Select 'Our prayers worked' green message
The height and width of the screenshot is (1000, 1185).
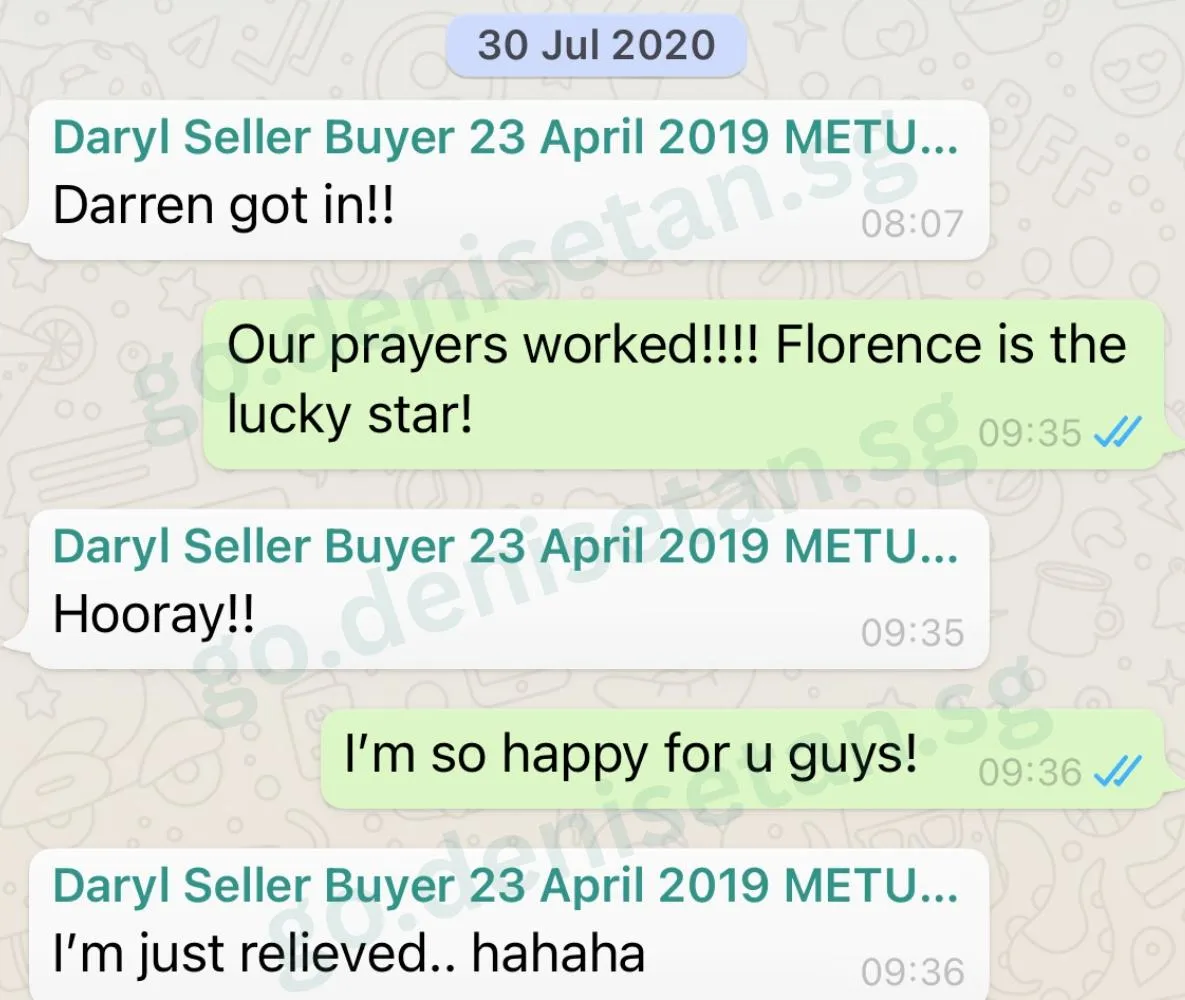(683, 384)
